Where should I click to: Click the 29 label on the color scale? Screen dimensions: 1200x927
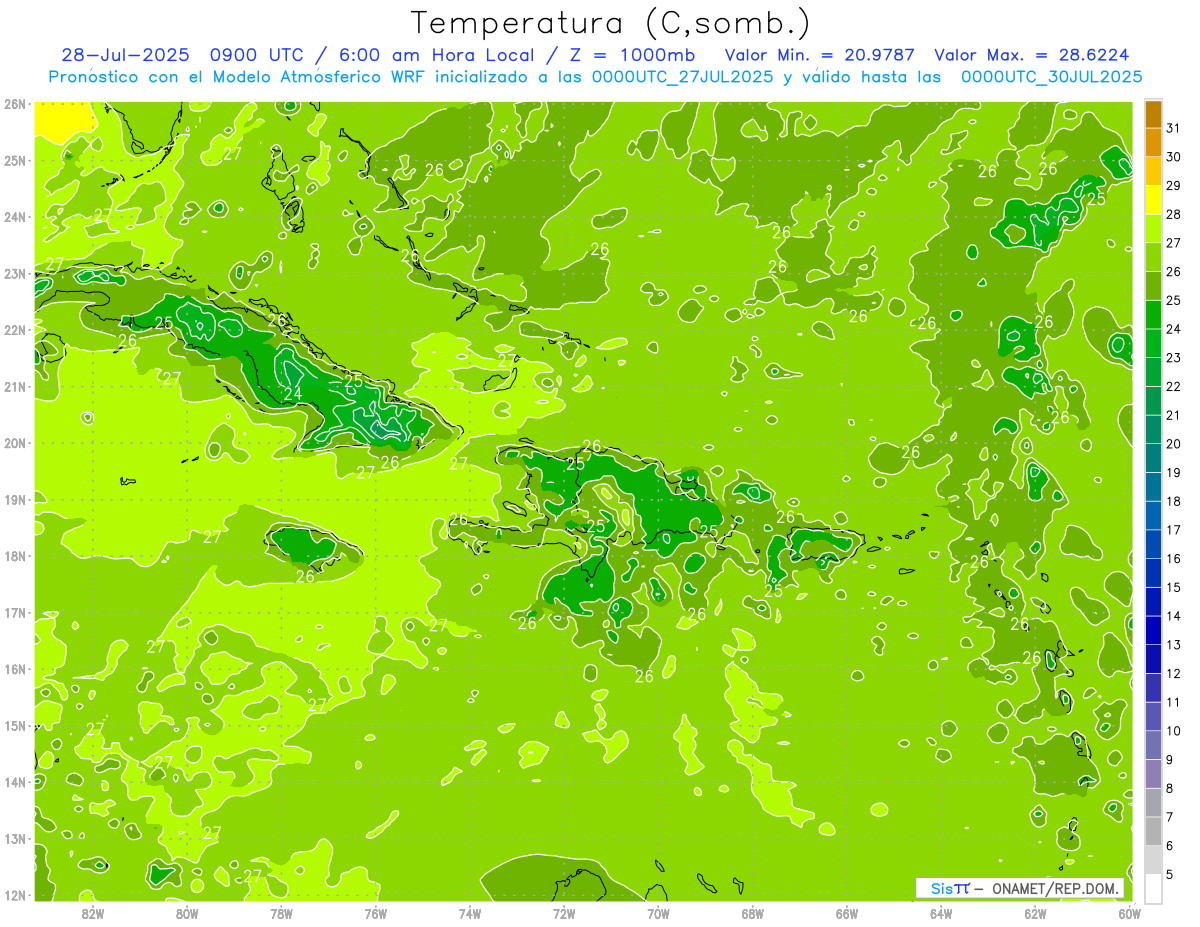[1174, 185]
